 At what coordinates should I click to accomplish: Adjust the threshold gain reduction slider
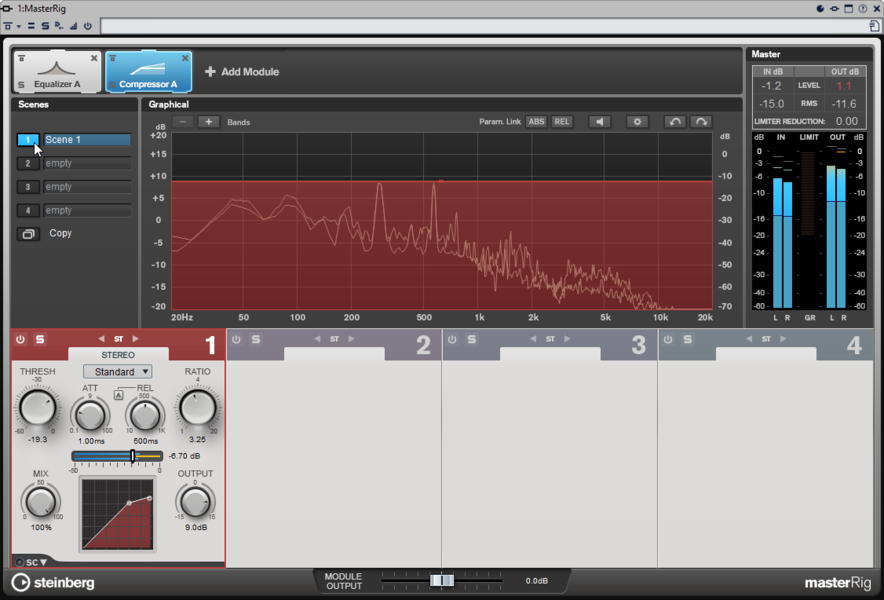pyautogui.click(x=117, y=456)
